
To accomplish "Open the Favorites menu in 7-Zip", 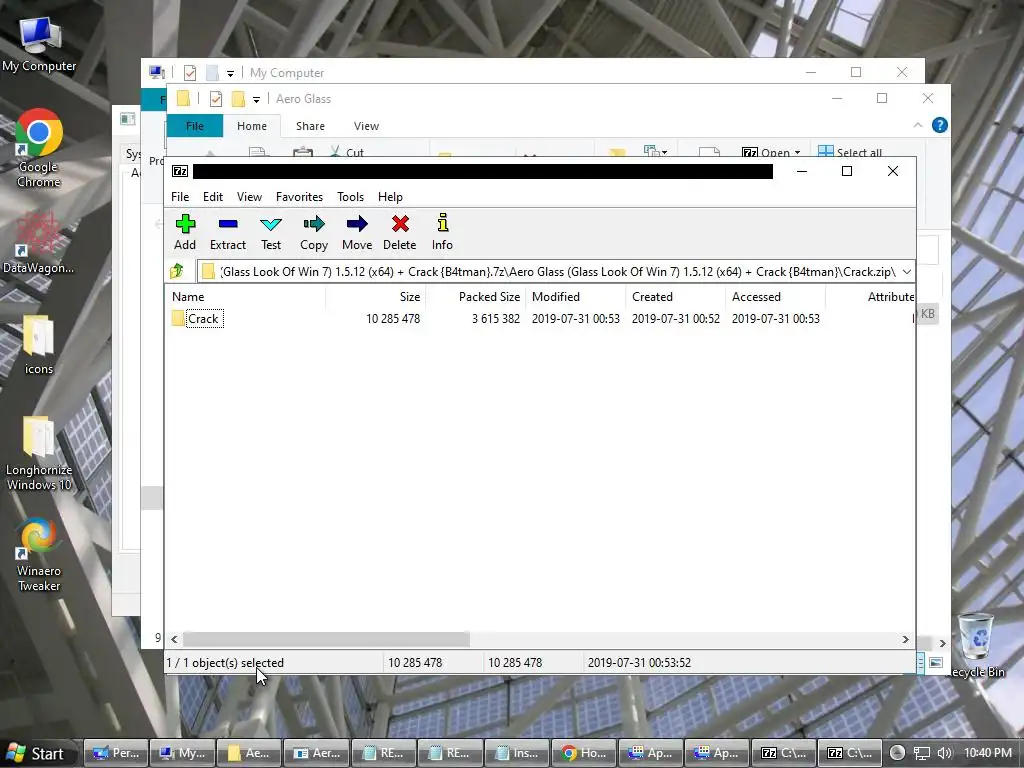I will [x=299, y=197].
